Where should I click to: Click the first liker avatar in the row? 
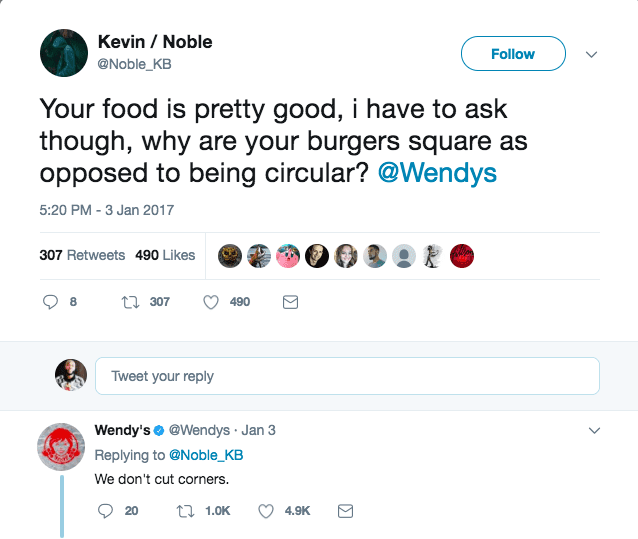[x=229, y=255]
